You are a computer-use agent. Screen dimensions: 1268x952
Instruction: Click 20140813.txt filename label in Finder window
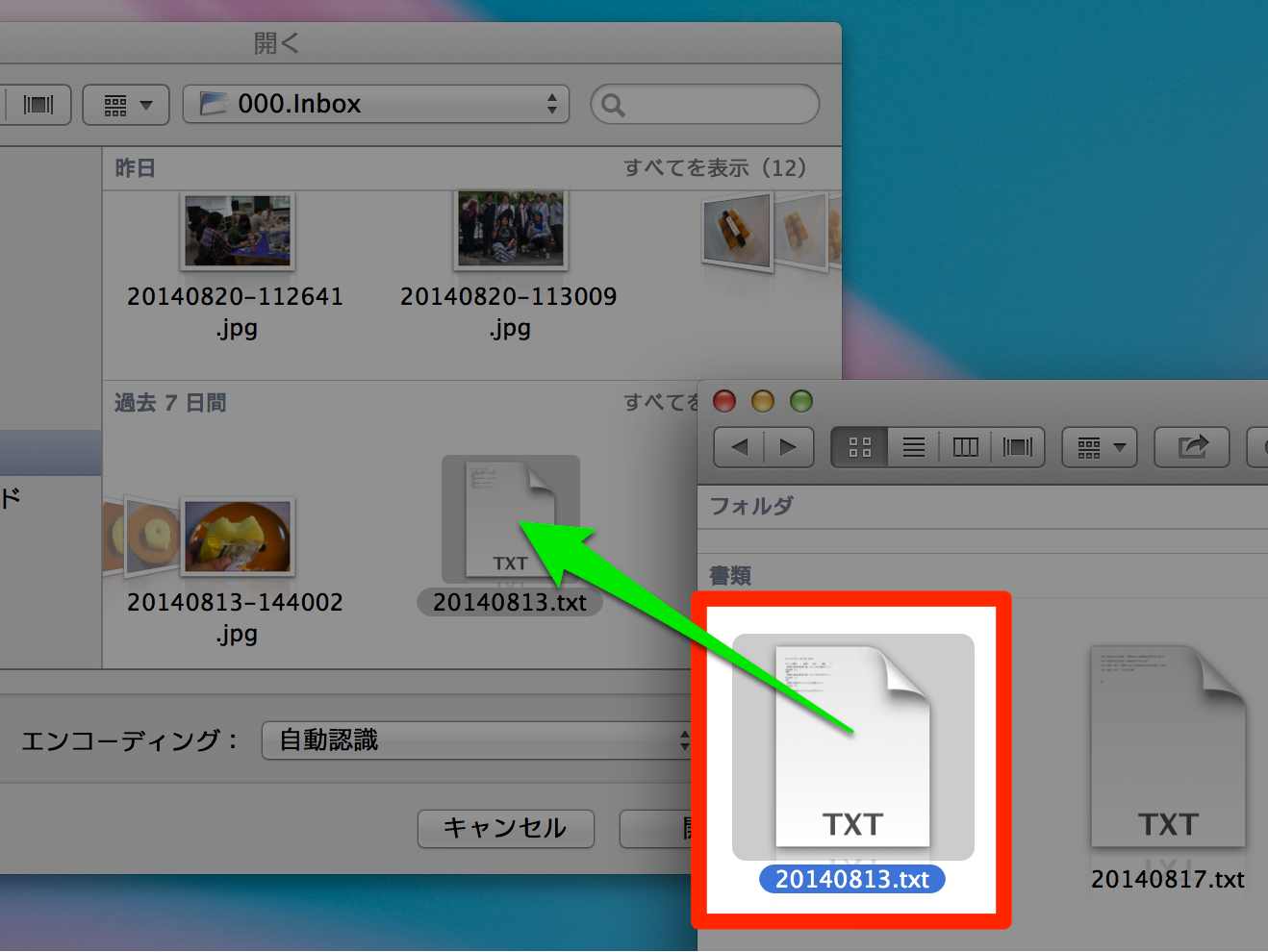pyautogui.click(x=852, y=879)
